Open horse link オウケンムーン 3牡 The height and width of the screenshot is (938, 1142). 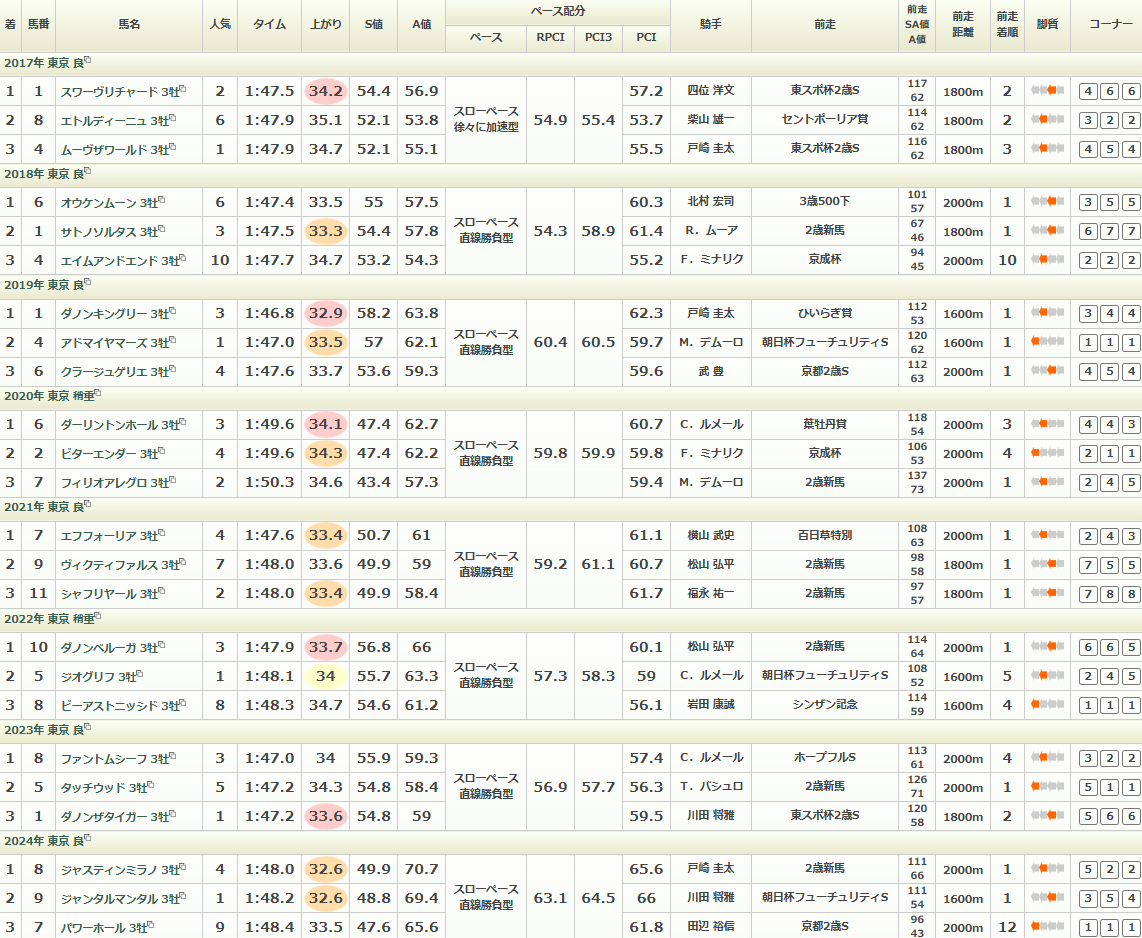pyautogui.click(x=108, y=202)
